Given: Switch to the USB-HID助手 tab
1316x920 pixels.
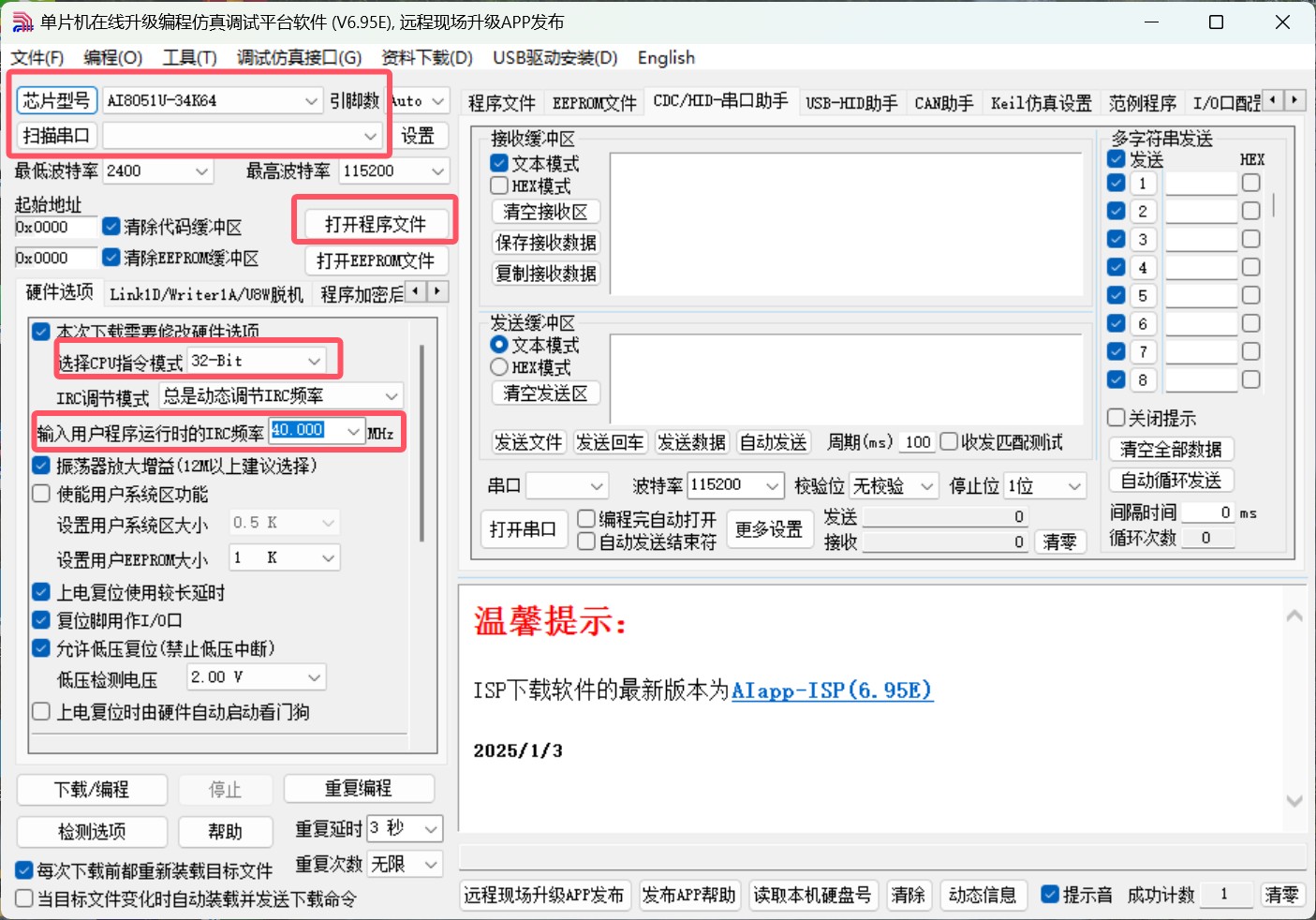Looking at the screenshot, I should pyautogui.click(x=851, y=102).
